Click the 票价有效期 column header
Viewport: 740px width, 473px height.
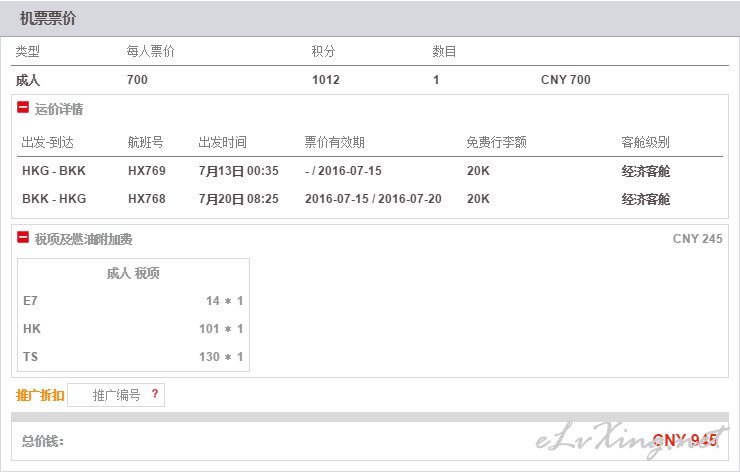[x=335, y=142]
